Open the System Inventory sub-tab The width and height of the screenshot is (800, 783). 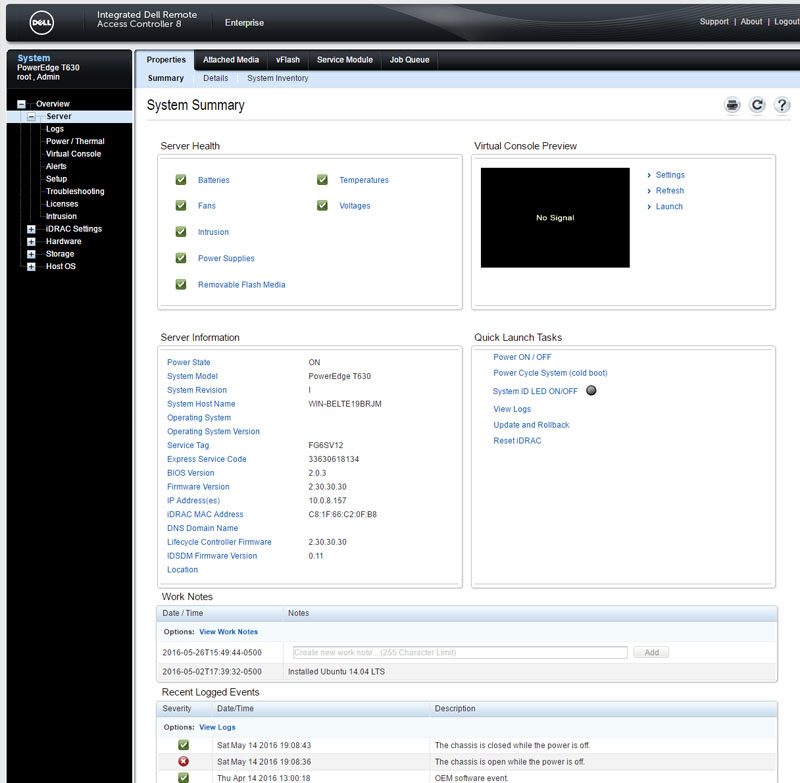pos(277,78)
